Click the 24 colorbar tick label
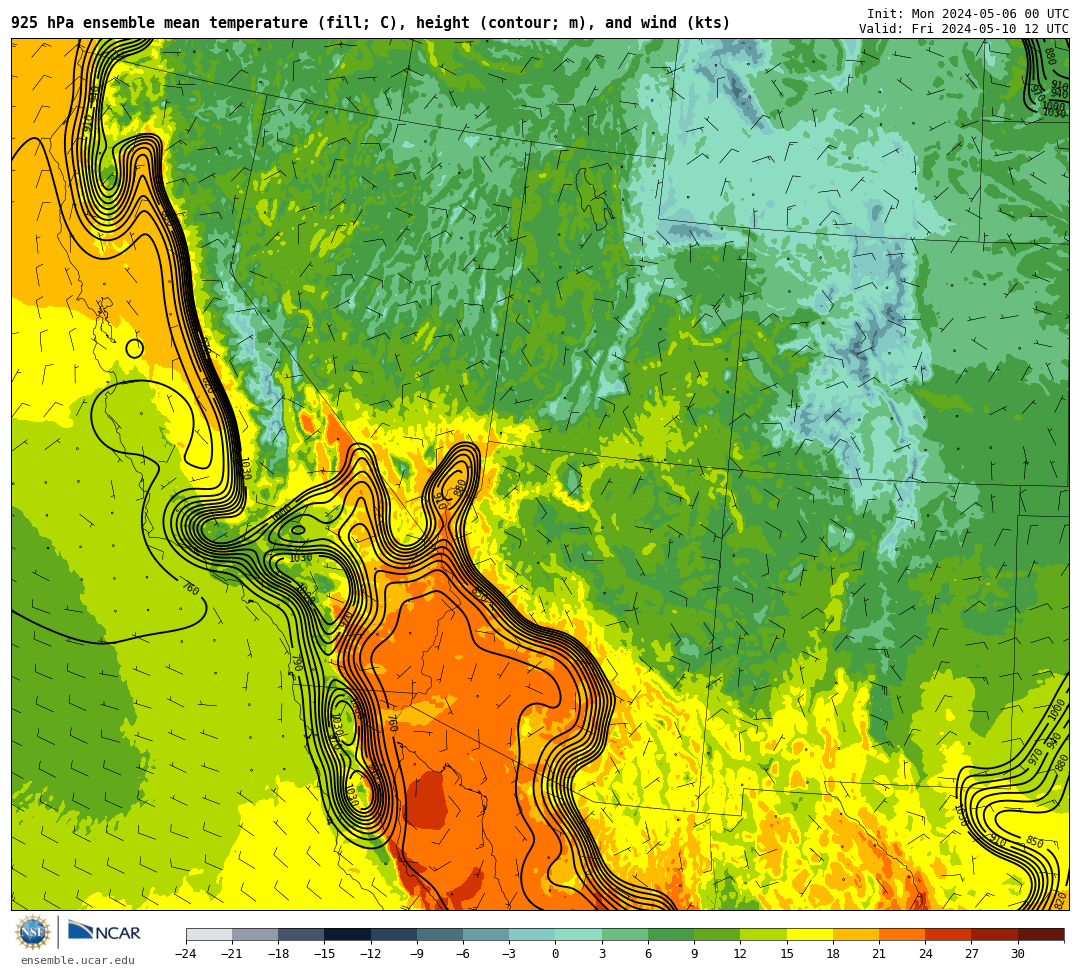 pos(925,954)
